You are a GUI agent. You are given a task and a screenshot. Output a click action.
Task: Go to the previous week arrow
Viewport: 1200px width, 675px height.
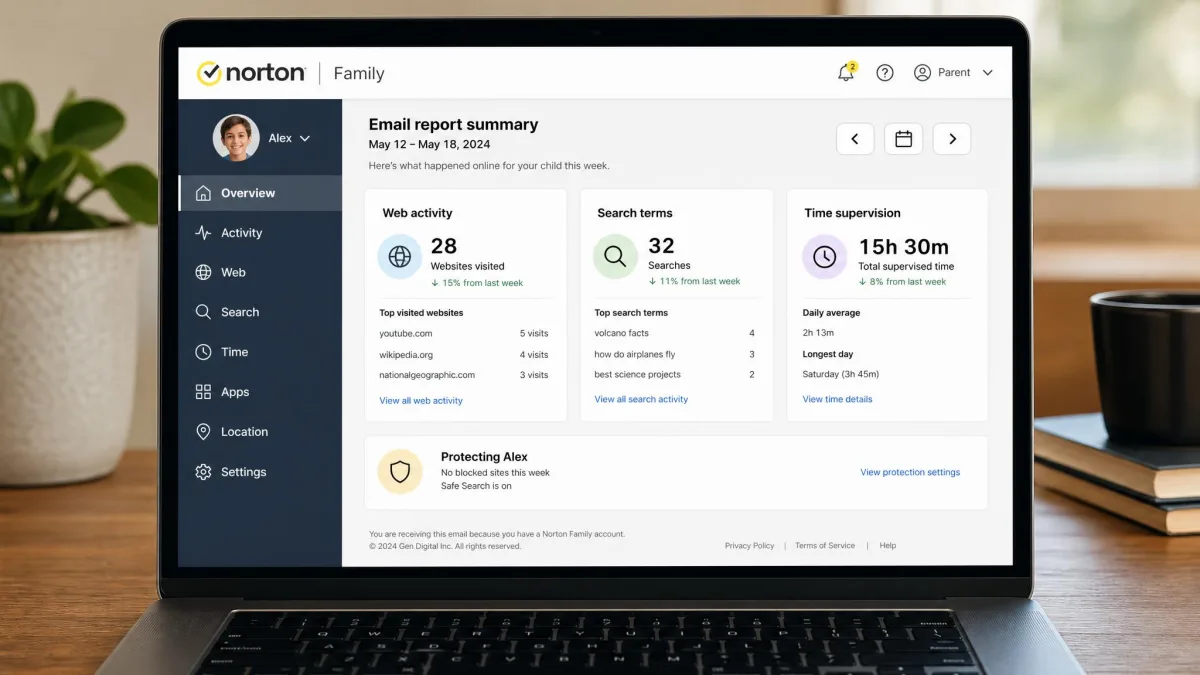pos(855,139)
